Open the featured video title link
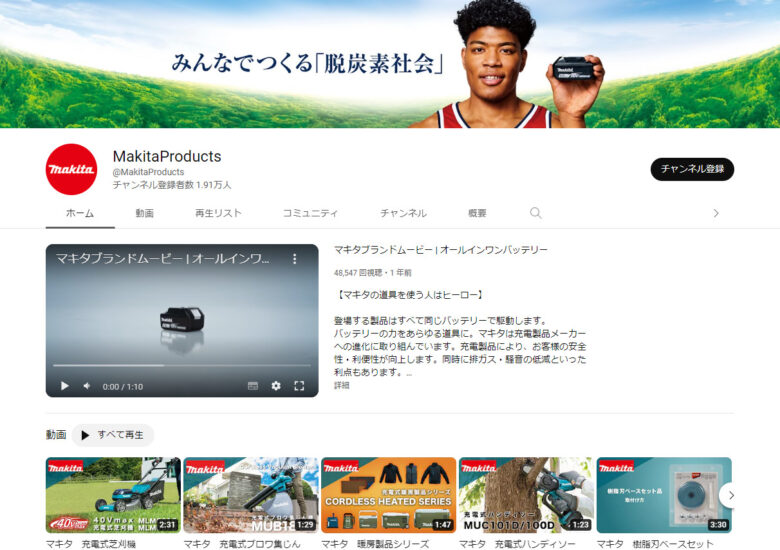 click(x=441, y=250)
